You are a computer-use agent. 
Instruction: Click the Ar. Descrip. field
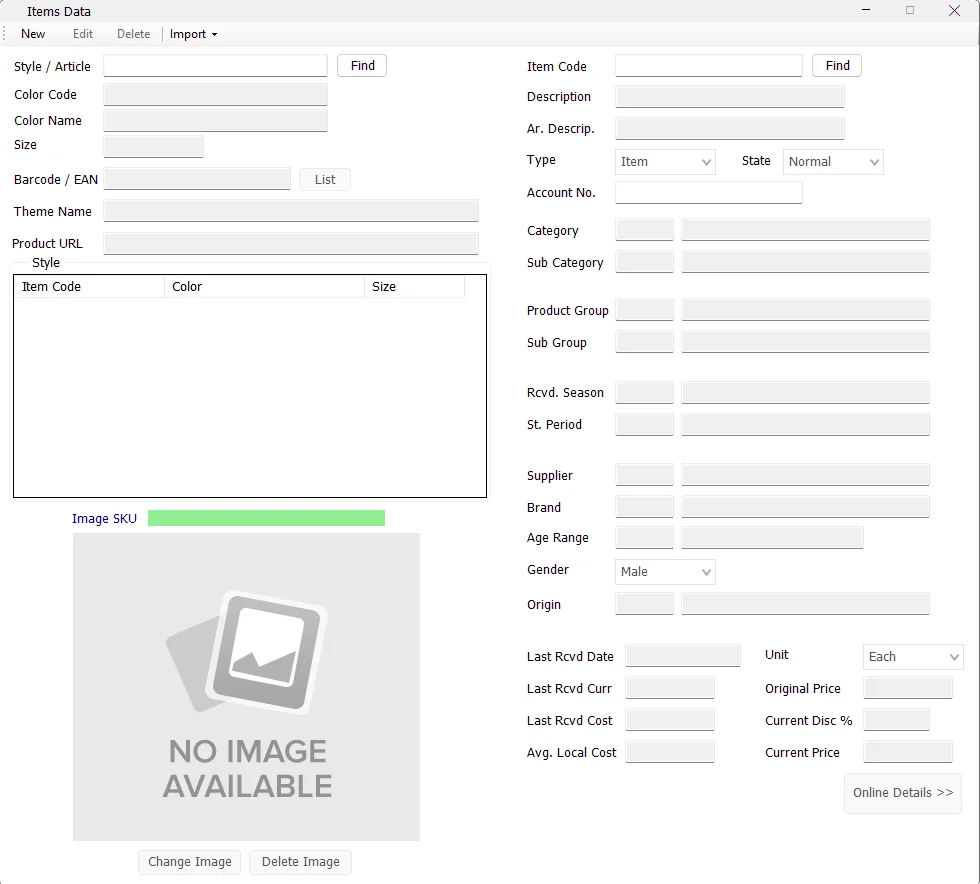(x=729, y=129)
